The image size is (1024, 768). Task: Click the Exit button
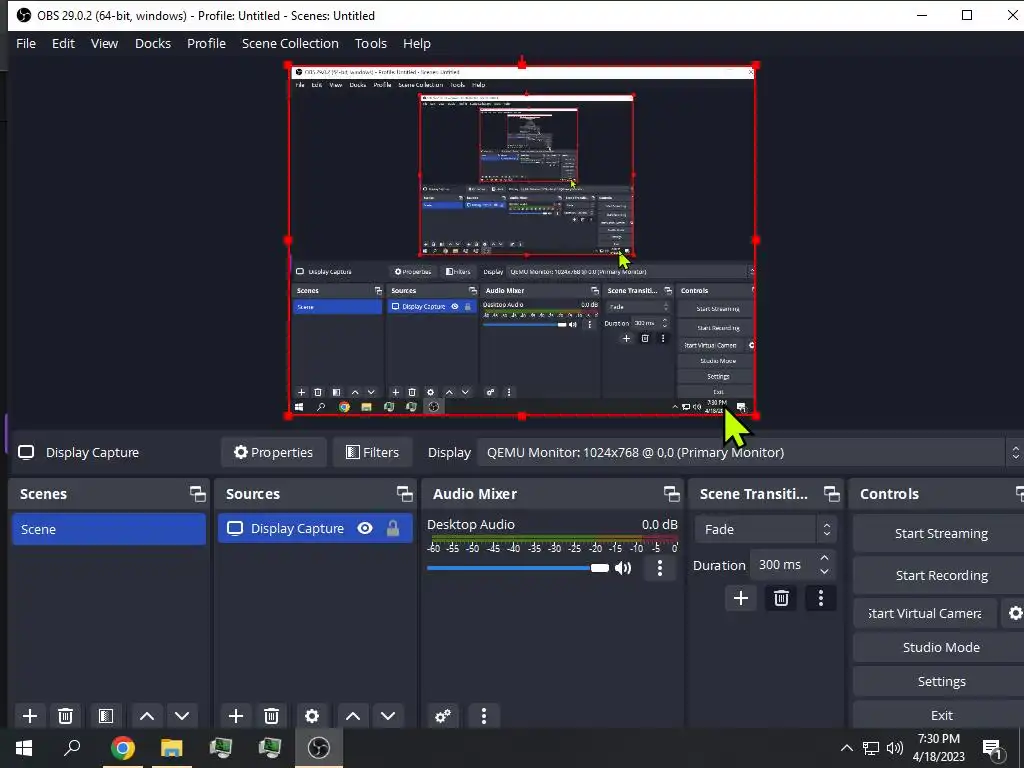[x=940, y=715]
